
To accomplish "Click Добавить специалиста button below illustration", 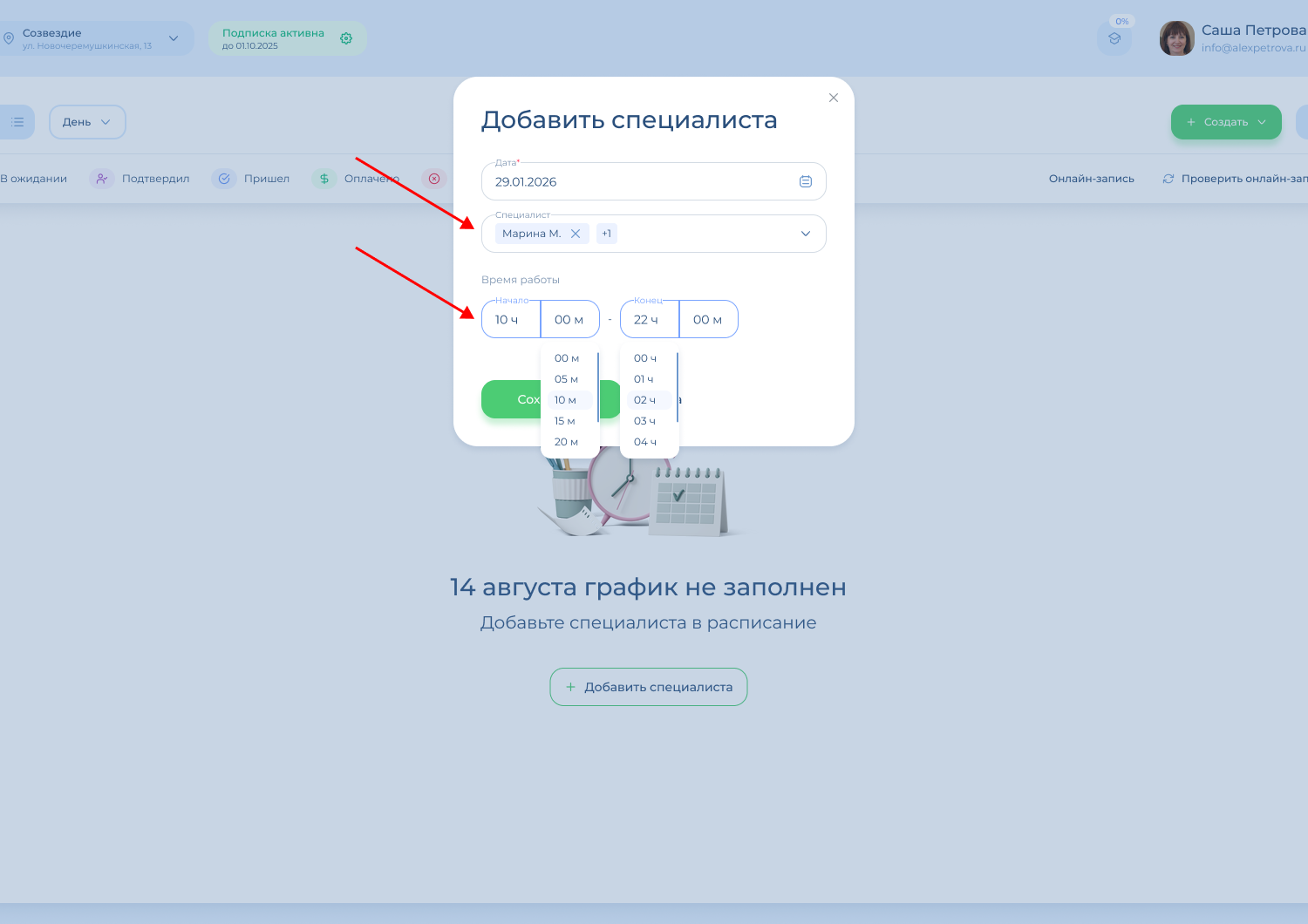I will [x=649, y=687].
